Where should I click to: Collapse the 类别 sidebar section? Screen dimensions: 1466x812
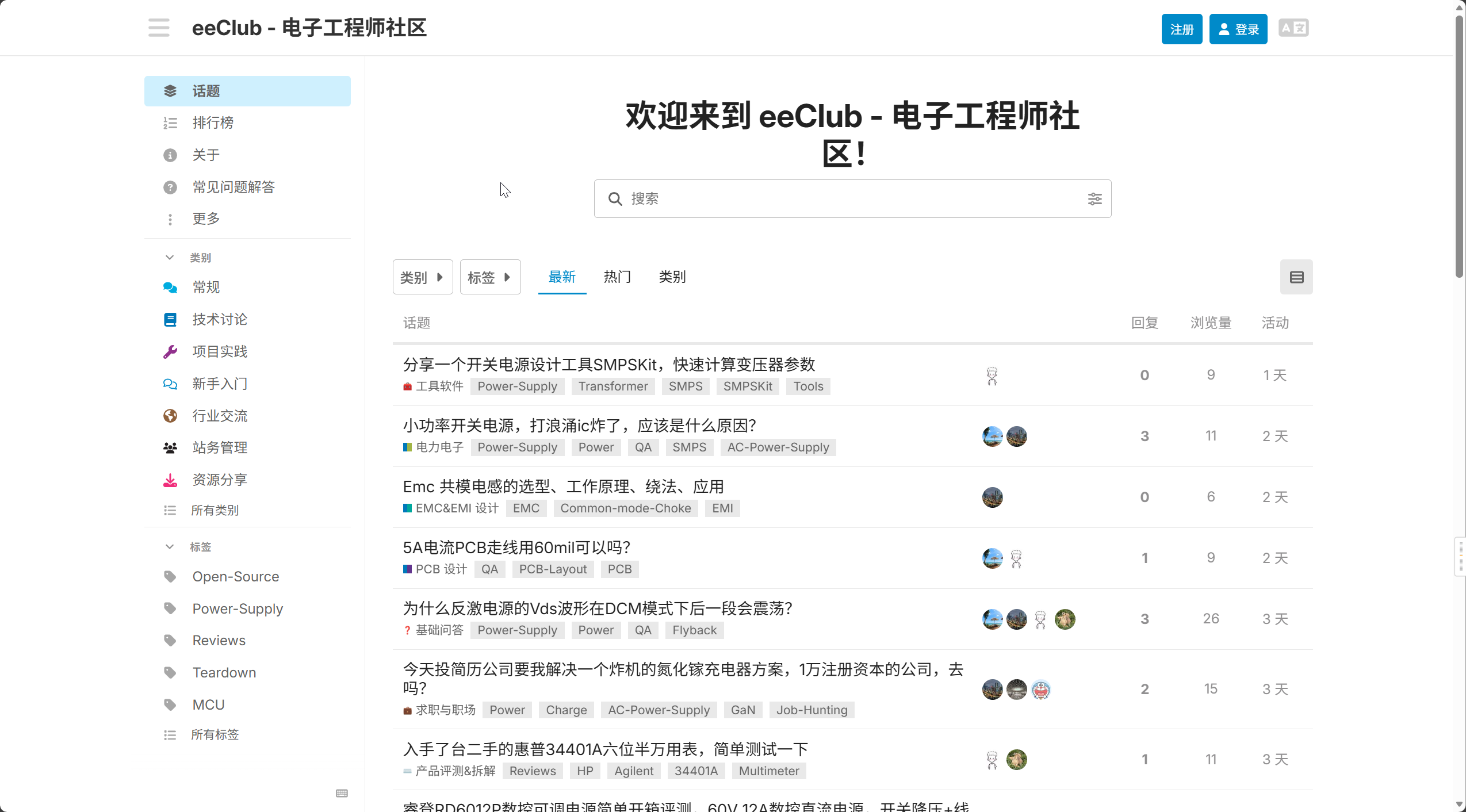(169, 257)
